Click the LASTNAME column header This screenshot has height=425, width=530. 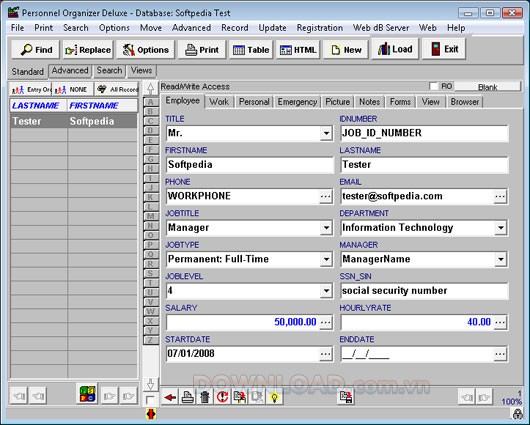tap(38, 105)
